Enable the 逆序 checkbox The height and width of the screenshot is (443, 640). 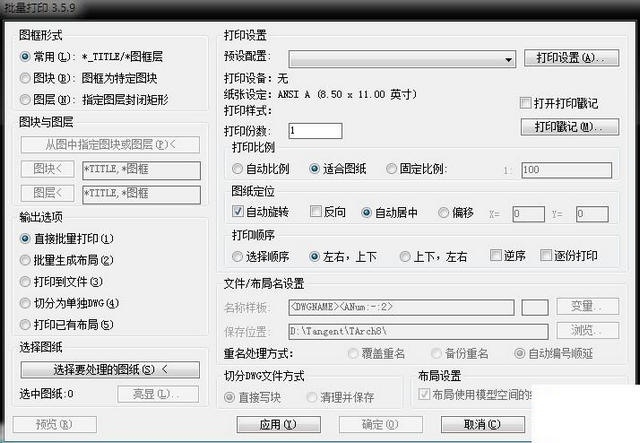click(496, 256)
